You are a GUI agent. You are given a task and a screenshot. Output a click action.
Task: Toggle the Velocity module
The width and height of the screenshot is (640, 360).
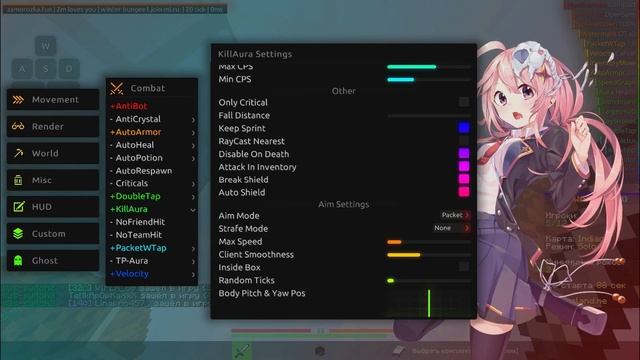coord(129,274)
